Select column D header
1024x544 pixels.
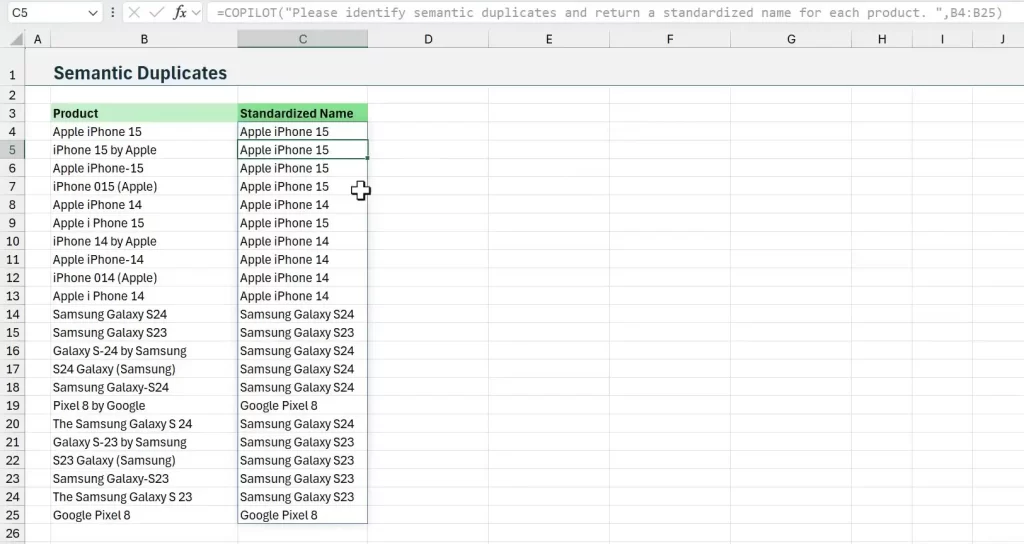tap(427, 39)
